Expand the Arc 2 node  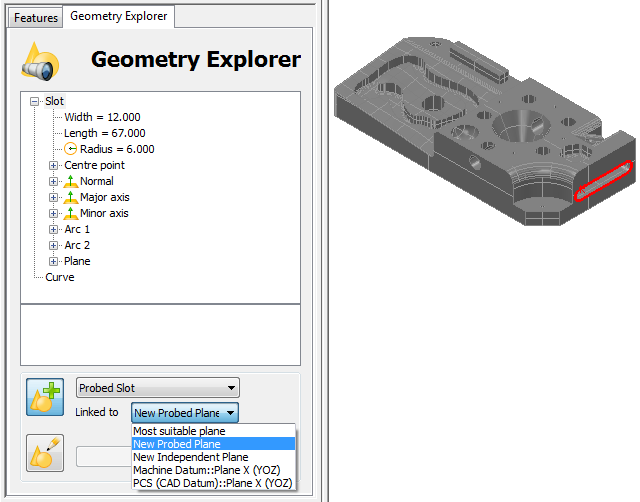(x=53, y=245)
